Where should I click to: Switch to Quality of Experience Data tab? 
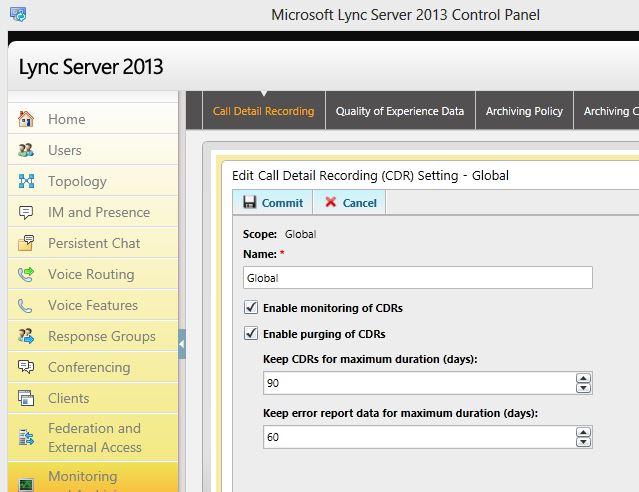399,111
